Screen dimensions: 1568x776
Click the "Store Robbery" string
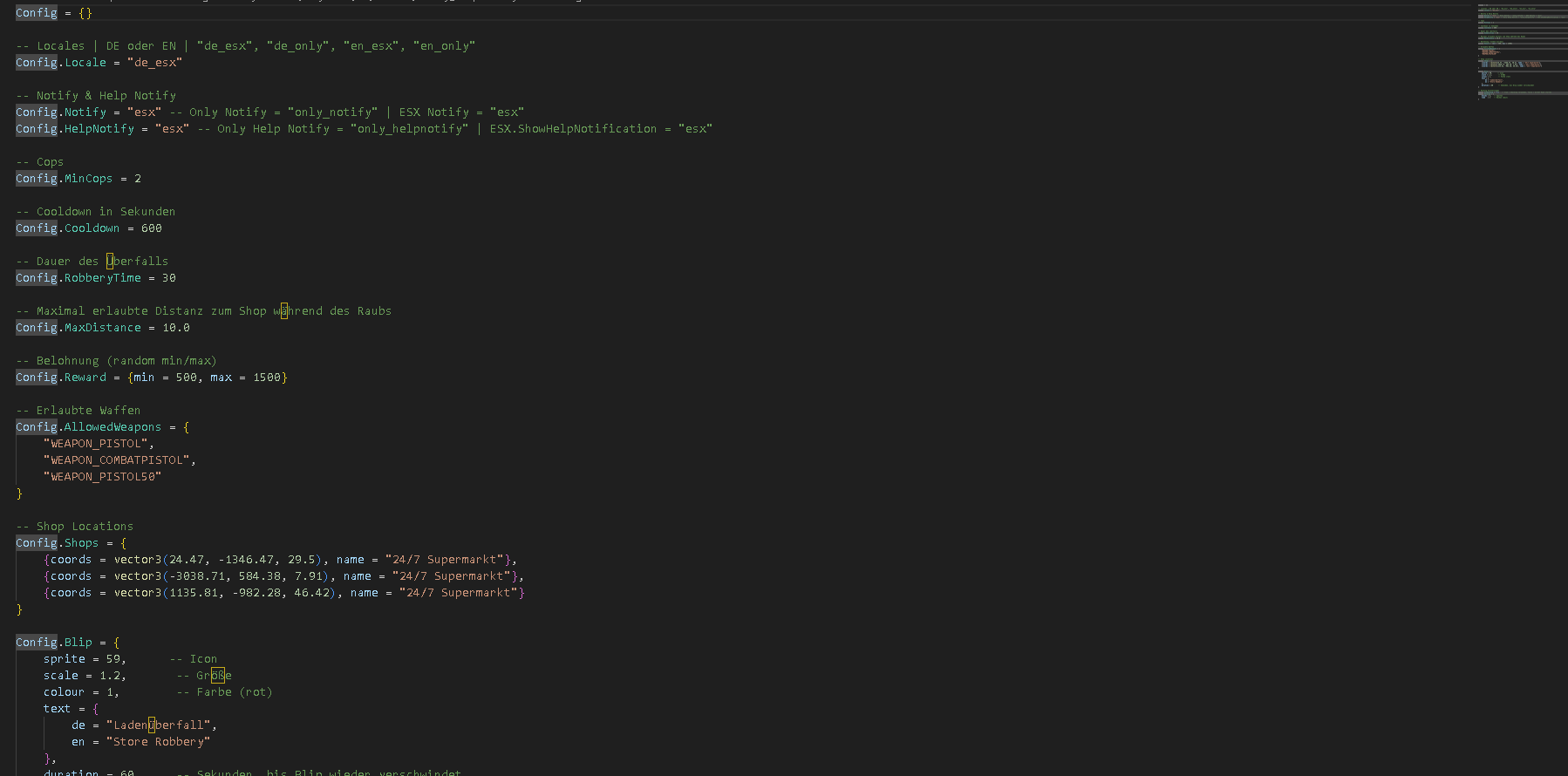[159, 742]
